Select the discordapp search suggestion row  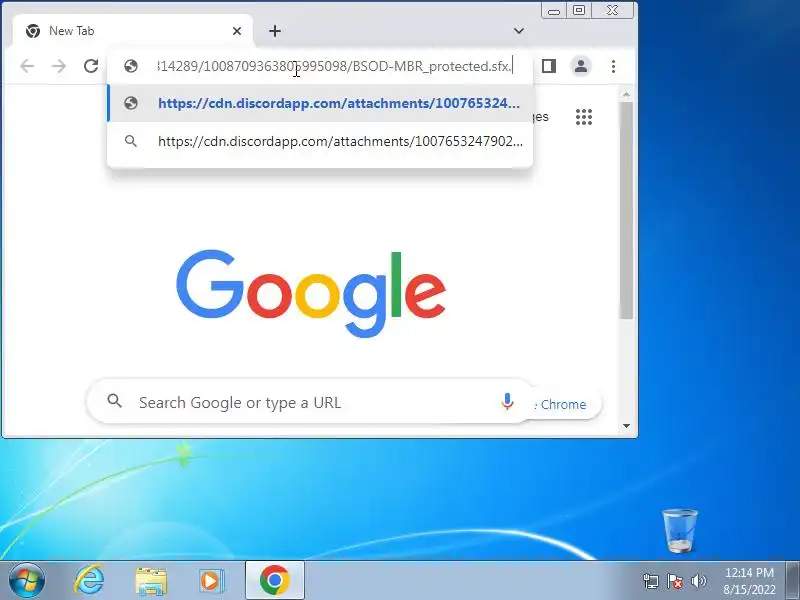[x=320, y=141]
